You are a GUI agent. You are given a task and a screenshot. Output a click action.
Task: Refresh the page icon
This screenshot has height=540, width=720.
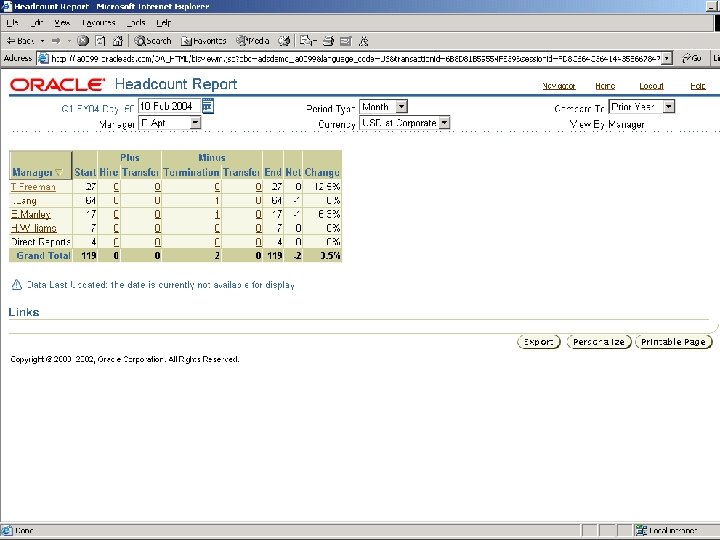click(100, 41)
